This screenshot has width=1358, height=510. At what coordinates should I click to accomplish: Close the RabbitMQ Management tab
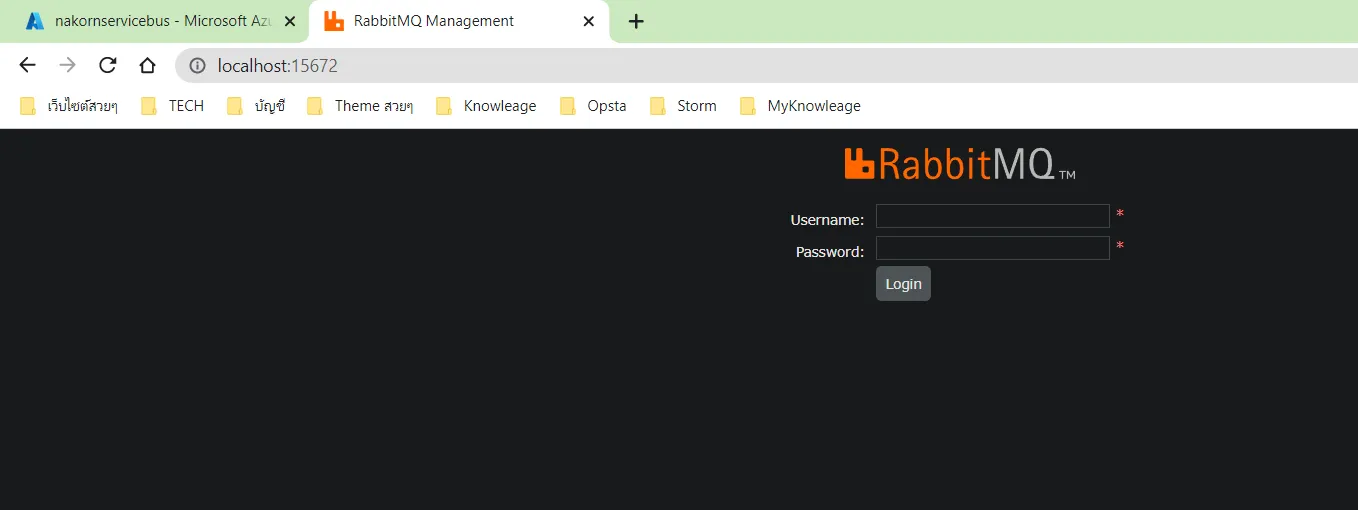pos(589,21)
